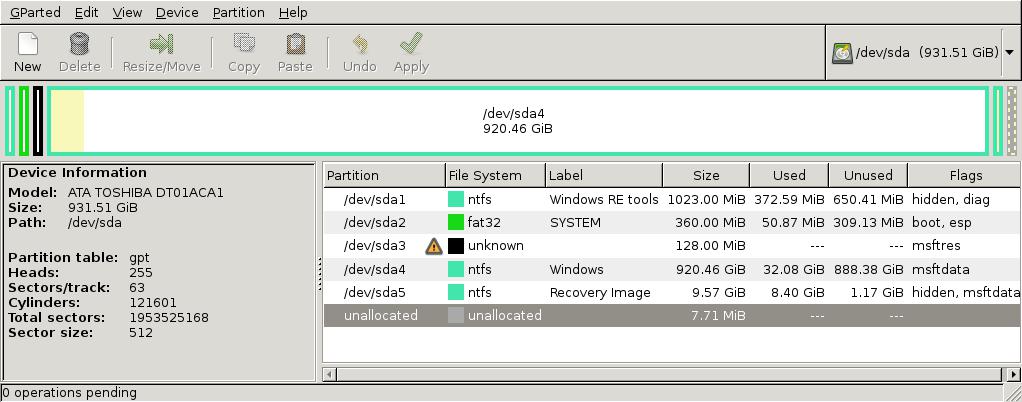1022x402 pixels.
Task: Select the /dev/sda4 block in the disk graphic
Action: point(518,121)
